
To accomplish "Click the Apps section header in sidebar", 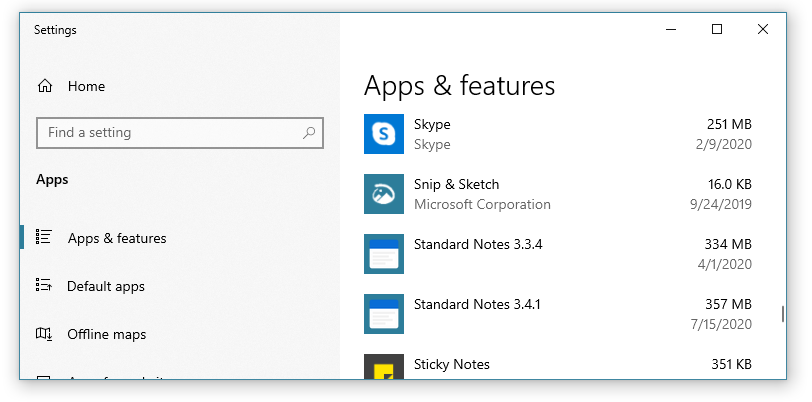I will [x=52, y=180].
